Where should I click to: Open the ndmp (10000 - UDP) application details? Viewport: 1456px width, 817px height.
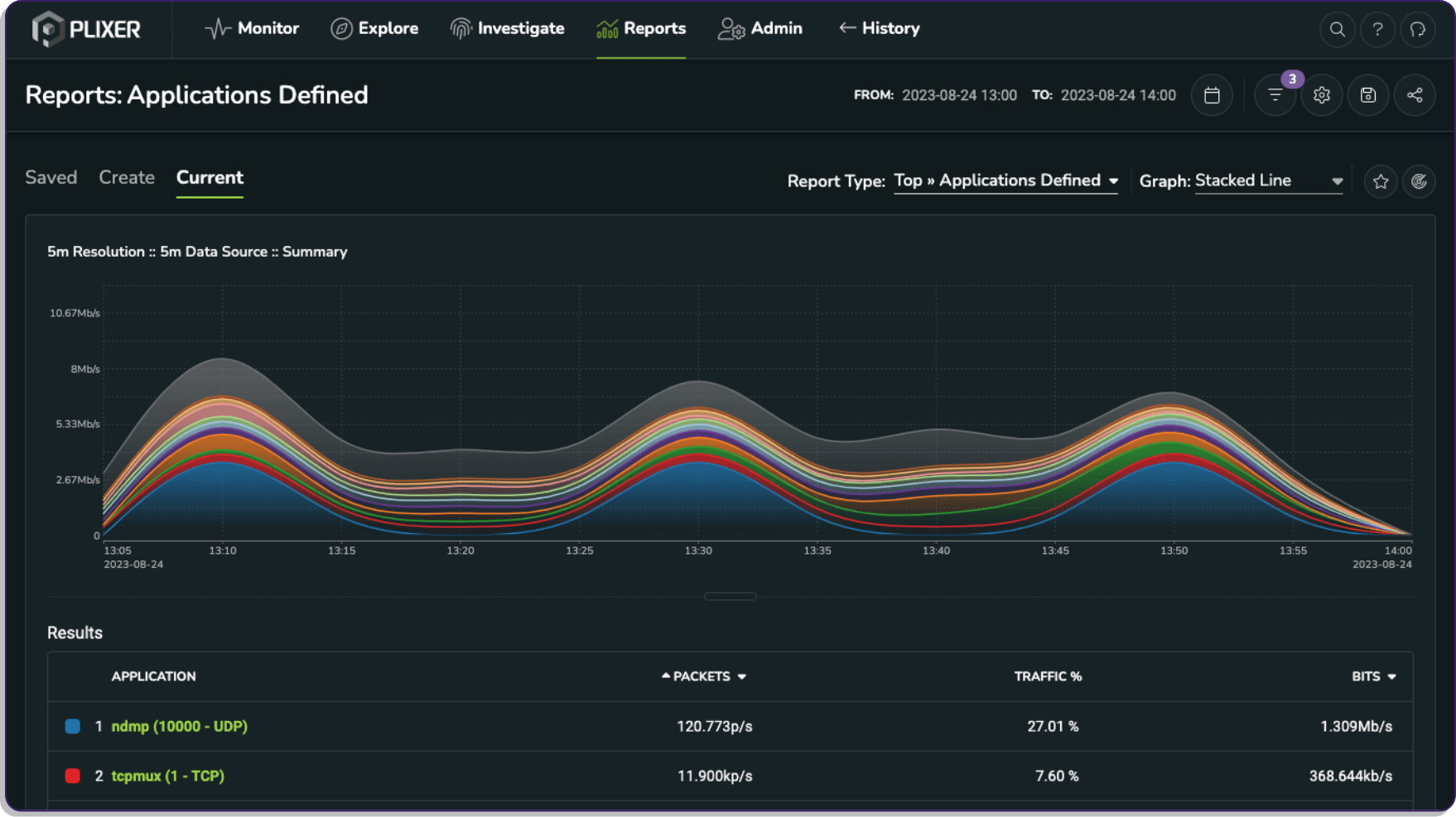(179, 726)
